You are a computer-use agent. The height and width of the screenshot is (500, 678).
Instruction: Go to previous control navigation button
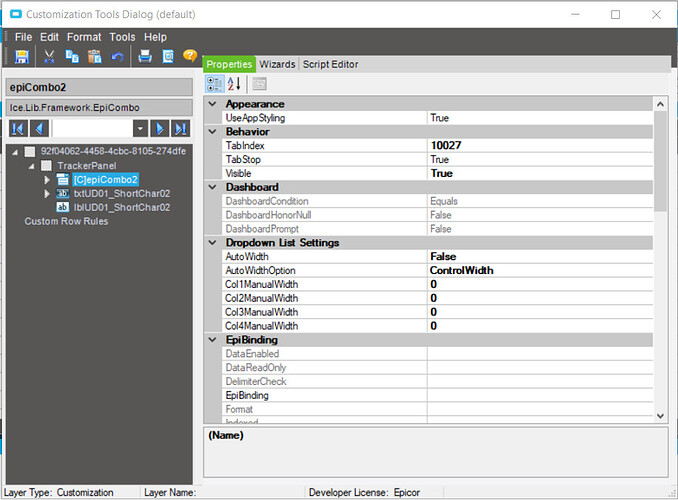(39, 128)
